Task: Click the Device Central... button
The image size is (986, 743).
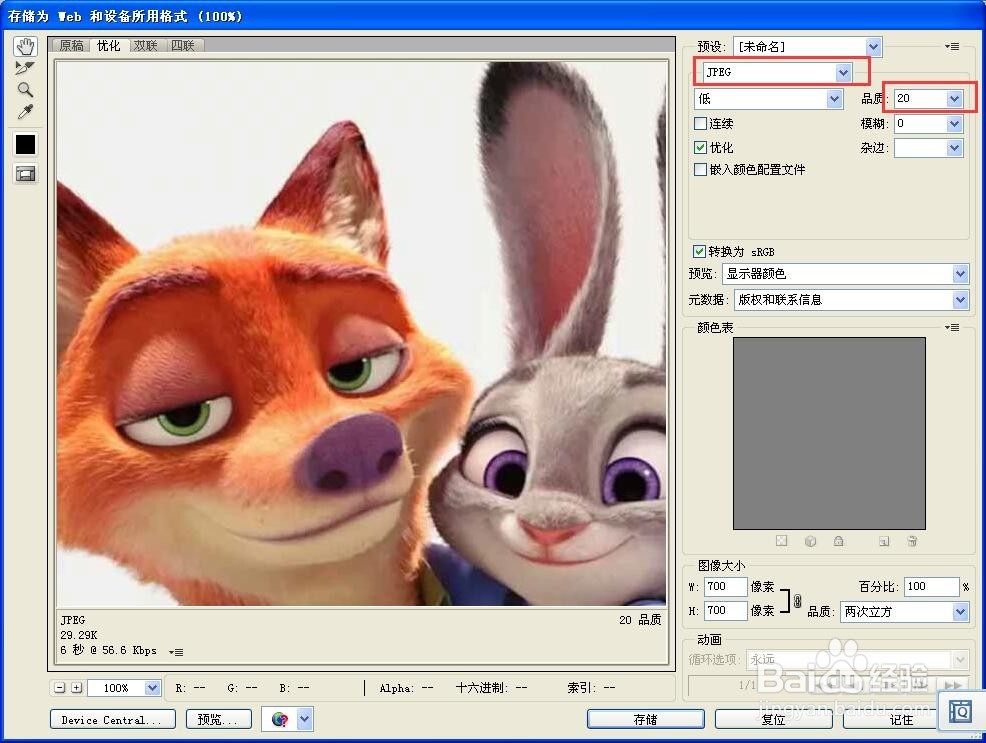Action: coord(113,720)
